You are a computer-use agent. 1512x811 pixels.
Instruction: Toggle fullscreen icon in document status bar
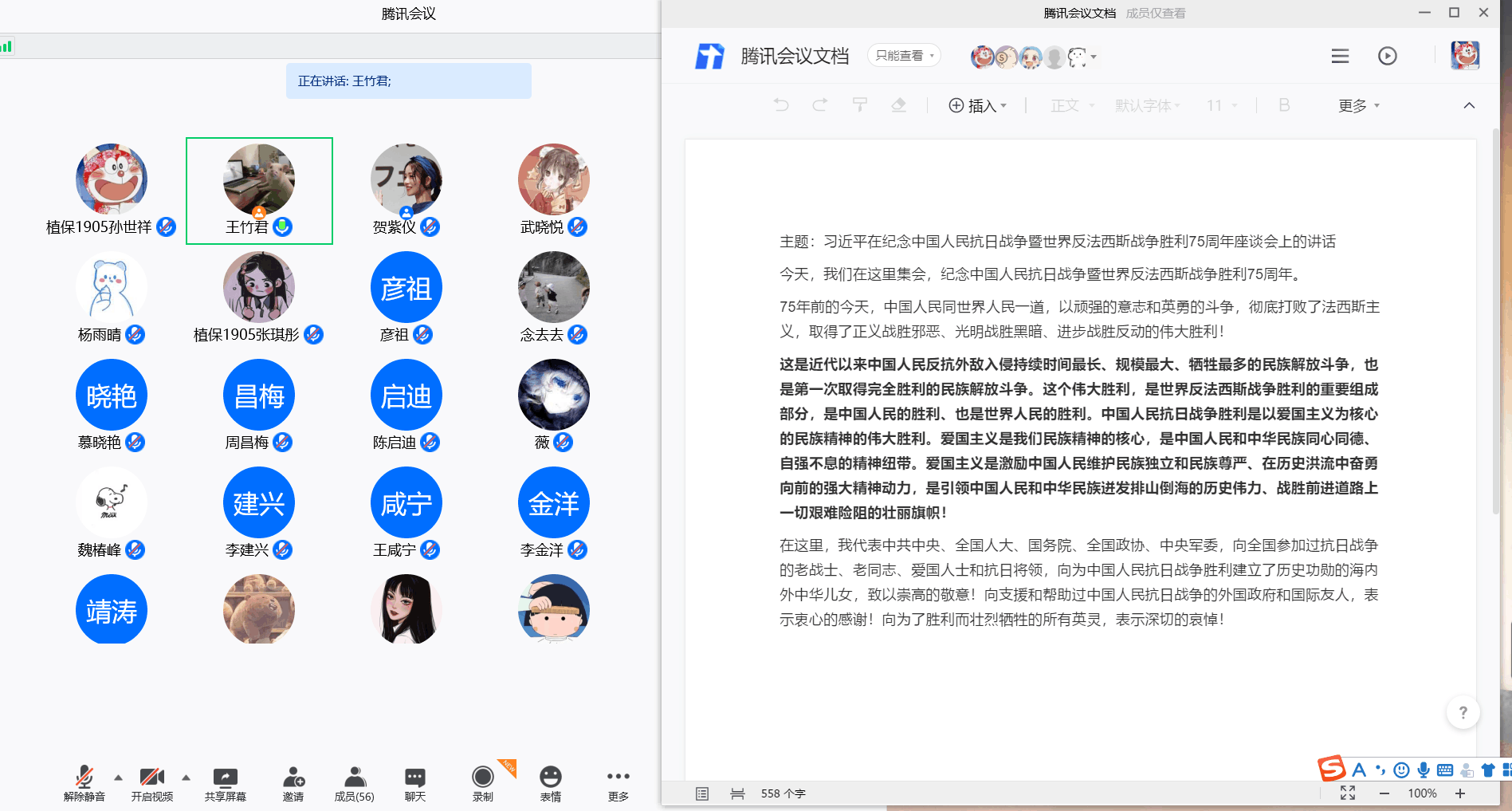(x=1348, y=793)
